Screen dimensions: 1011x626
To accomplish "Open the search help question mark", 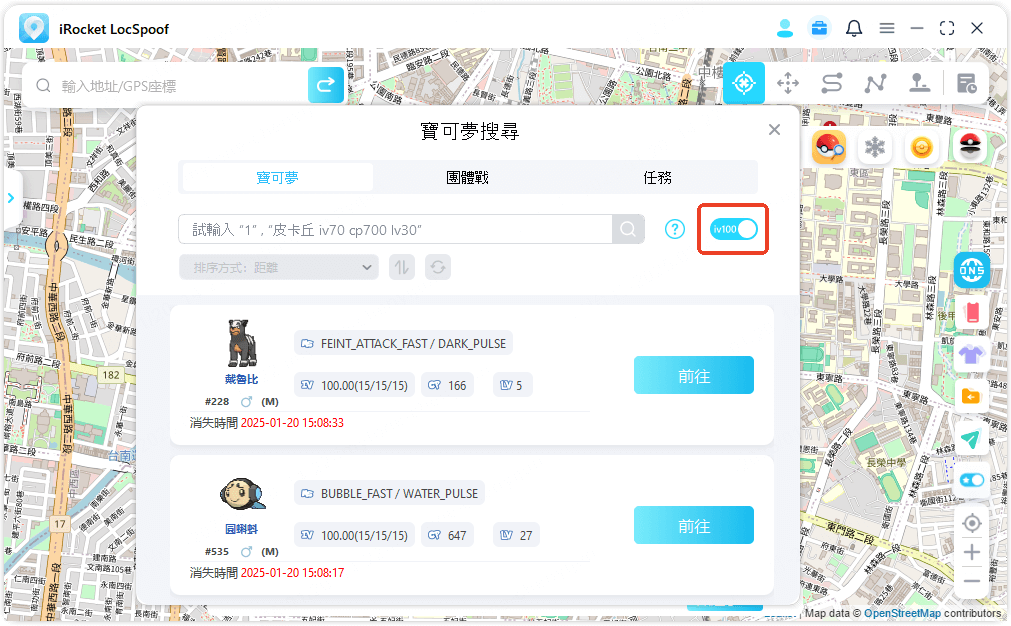I will click(x=674, y=229).
